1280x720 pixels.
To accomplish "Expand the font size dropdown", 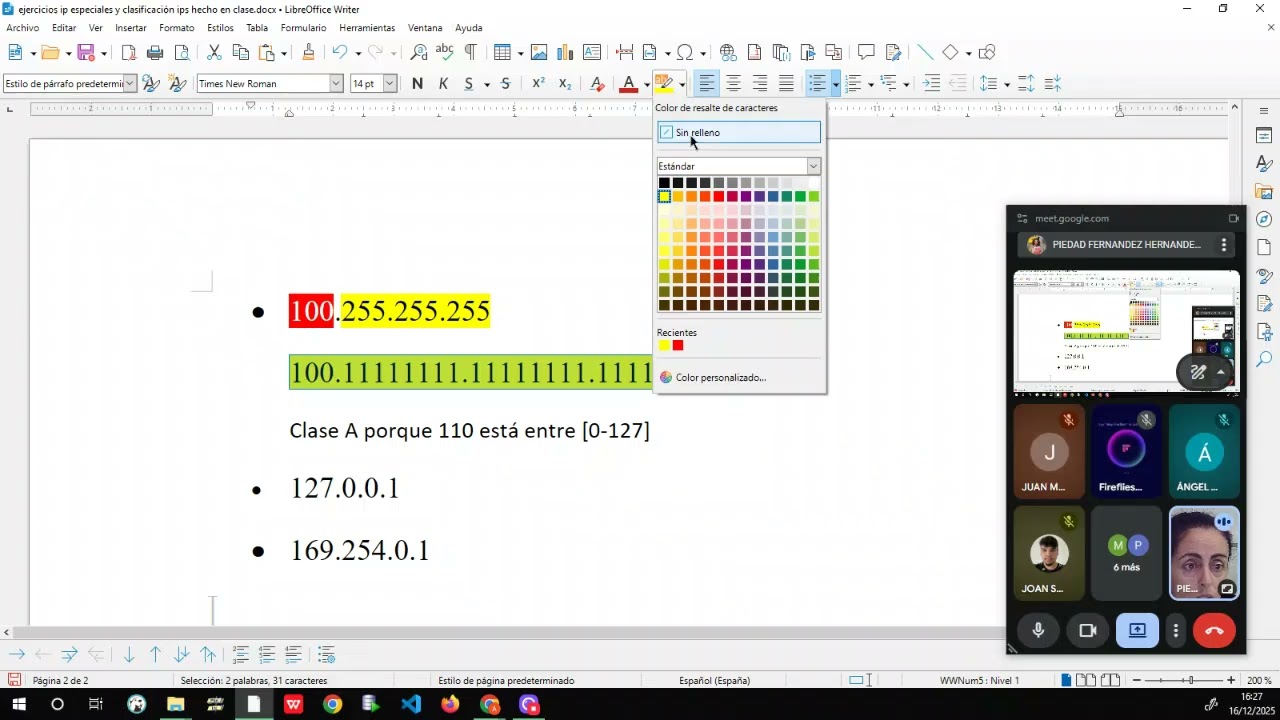I will pos(390,84).
